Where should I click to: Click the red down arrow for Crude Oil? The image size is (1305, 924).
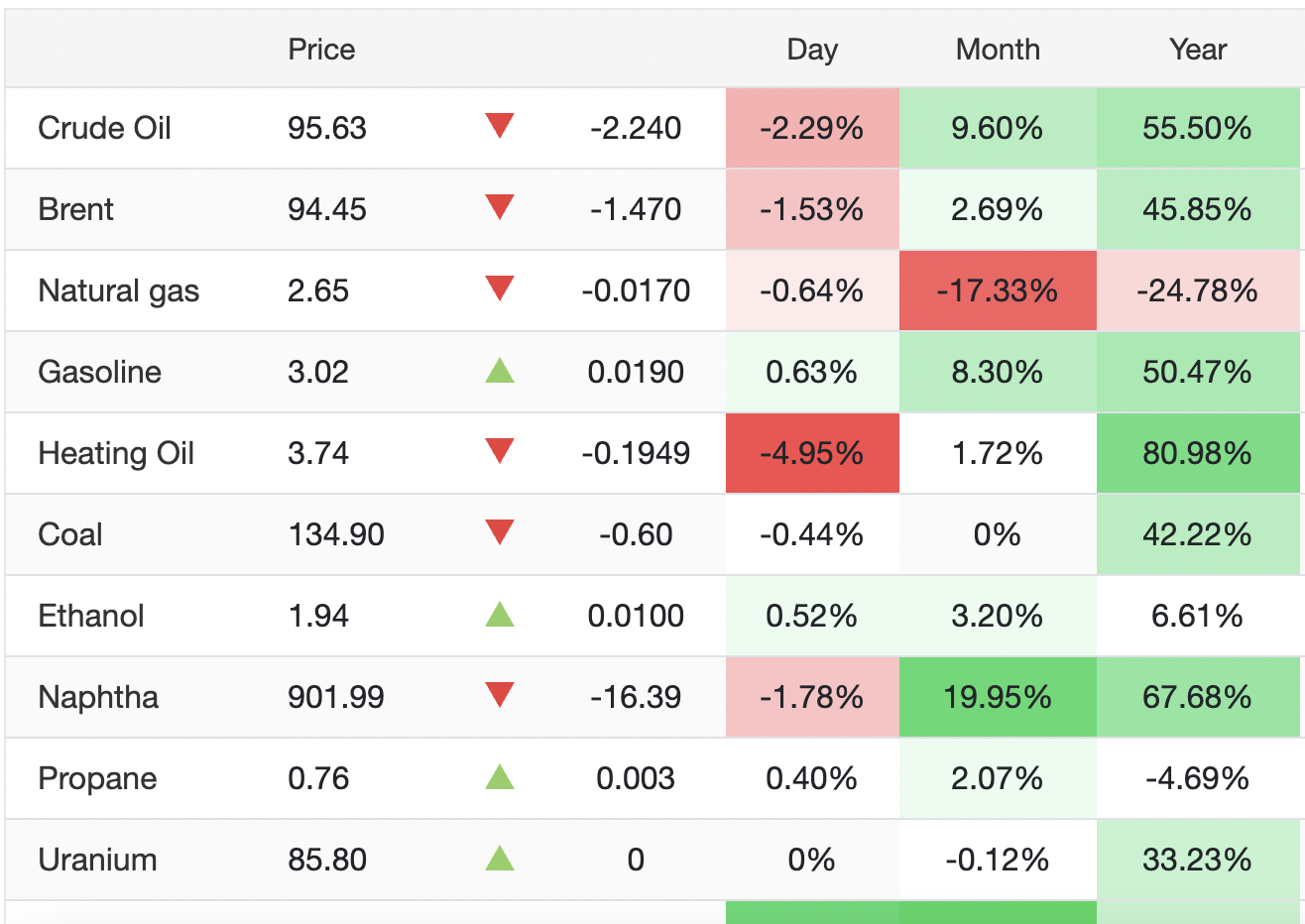[500, 126]
